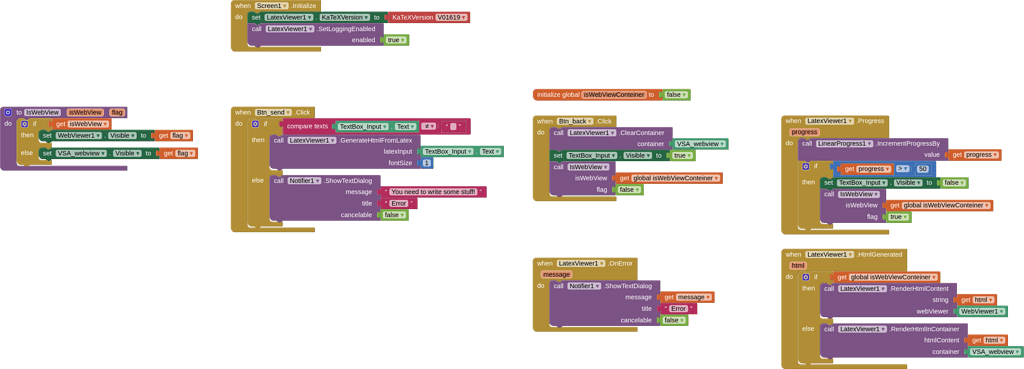This screenshot has width=1024, height=369.
Task: Open IsWebView procedure dropdown in Btn_back call
Action: (x=589, y=167)
